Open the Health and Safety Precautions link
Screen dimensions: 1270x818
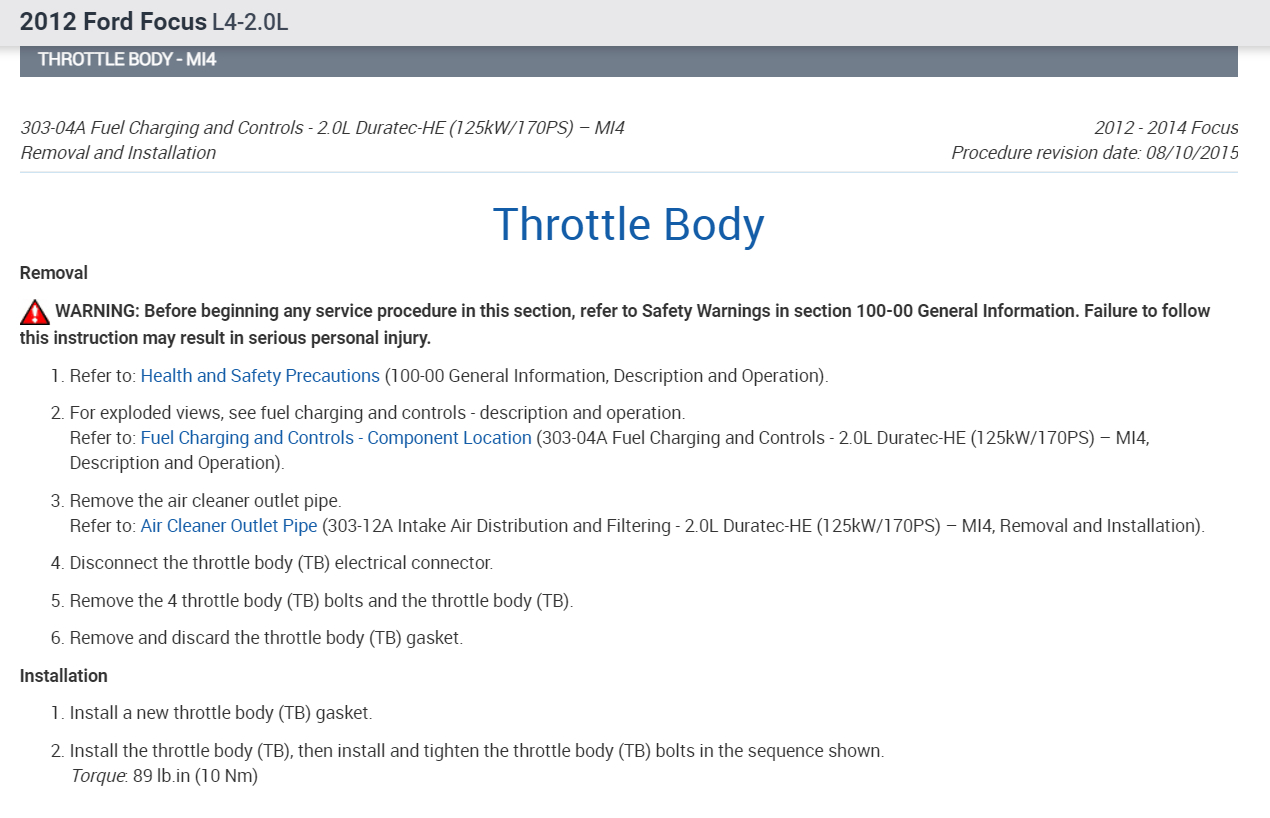click(x=260, y=376)
